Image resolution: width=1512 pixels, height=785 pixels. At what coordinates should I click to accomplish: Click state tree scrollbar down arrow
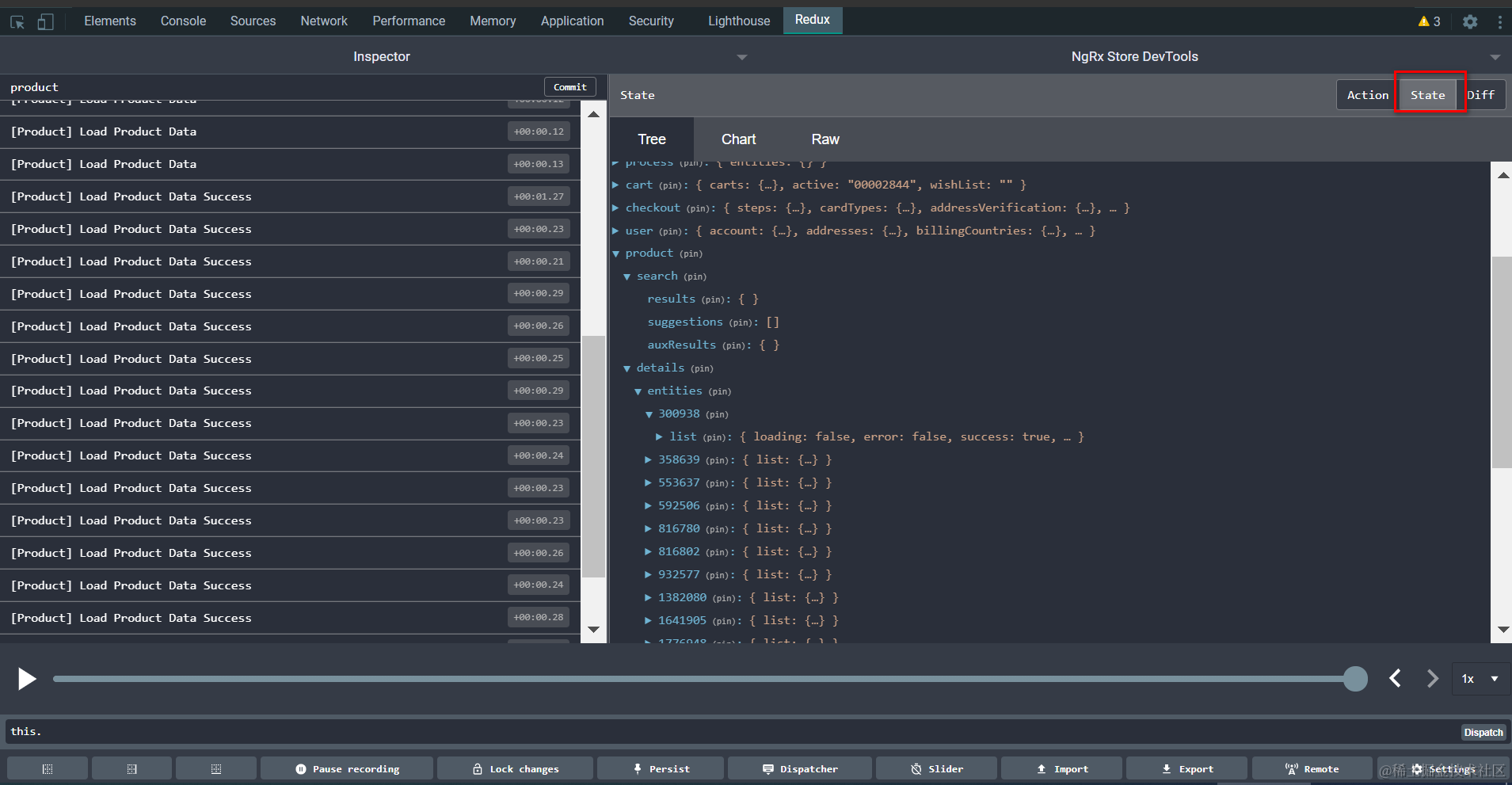[1502, 630]
